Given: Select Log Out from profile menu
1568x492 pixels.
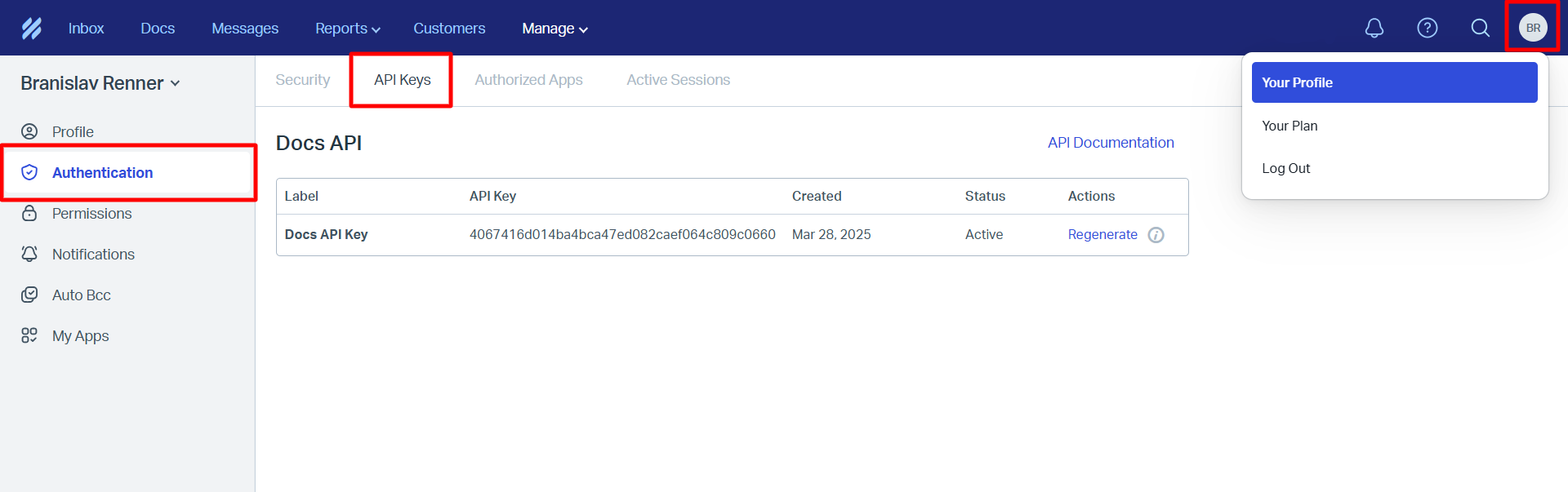Looking at the screenshot, I should click(x=1285, y=168).
